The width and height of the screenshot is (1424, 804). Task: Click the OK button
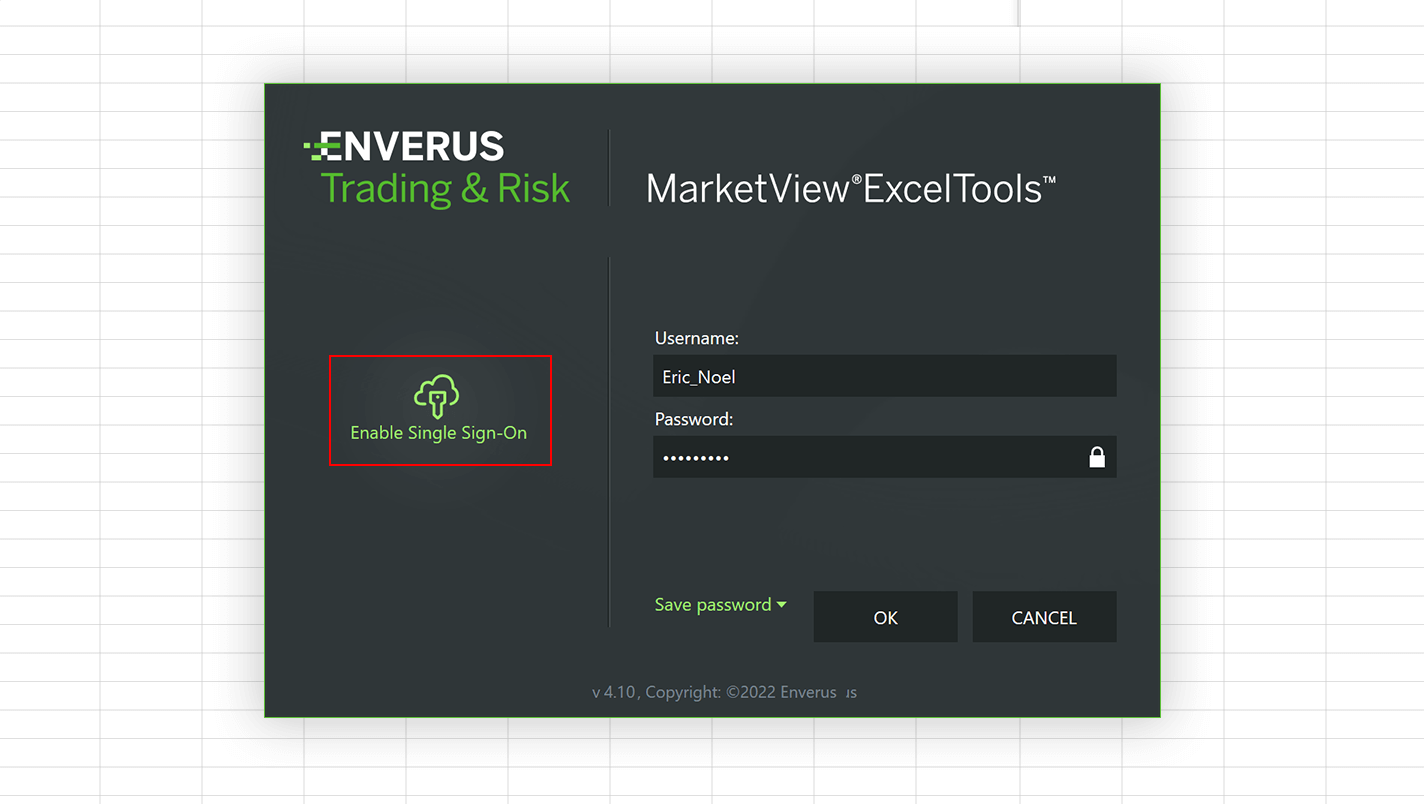tap(885, 617)
